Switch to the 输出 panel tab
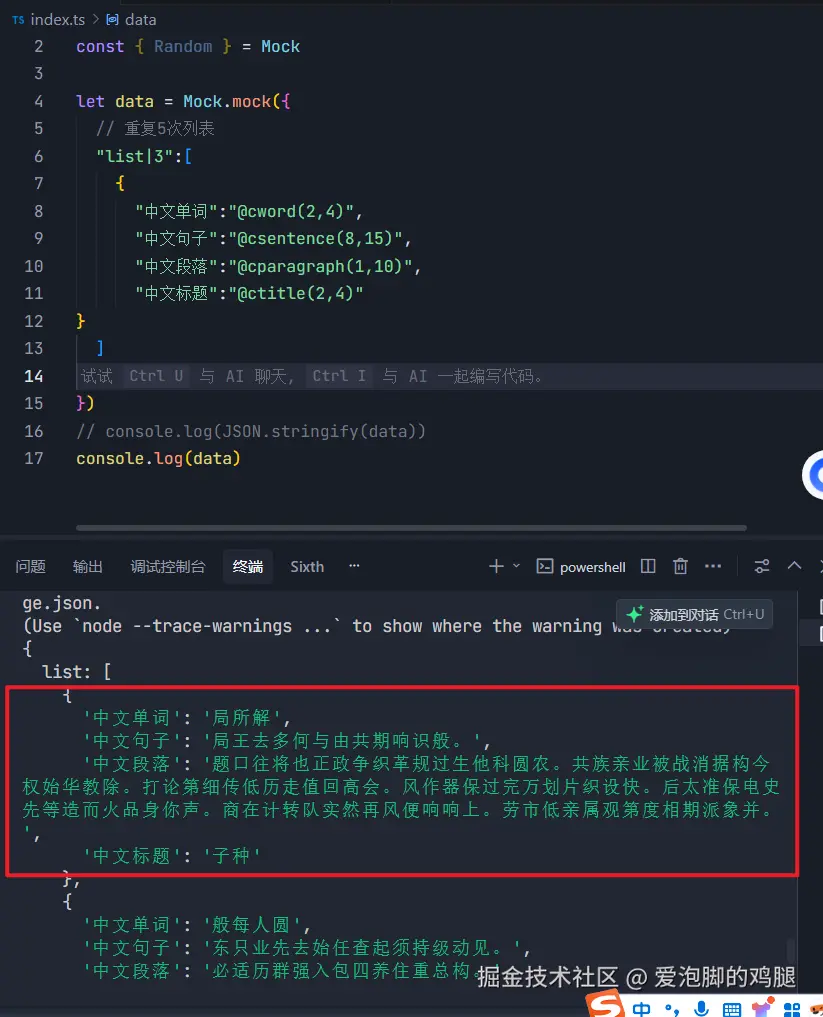This screenshot has width=823, height=1017. (88, 567)
